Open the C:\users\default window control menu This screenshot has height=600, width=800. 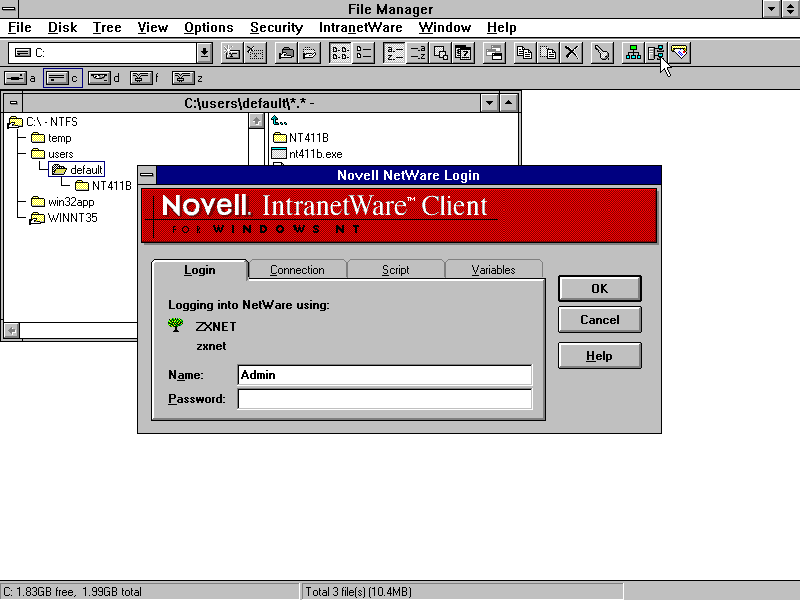pos(13,103)
